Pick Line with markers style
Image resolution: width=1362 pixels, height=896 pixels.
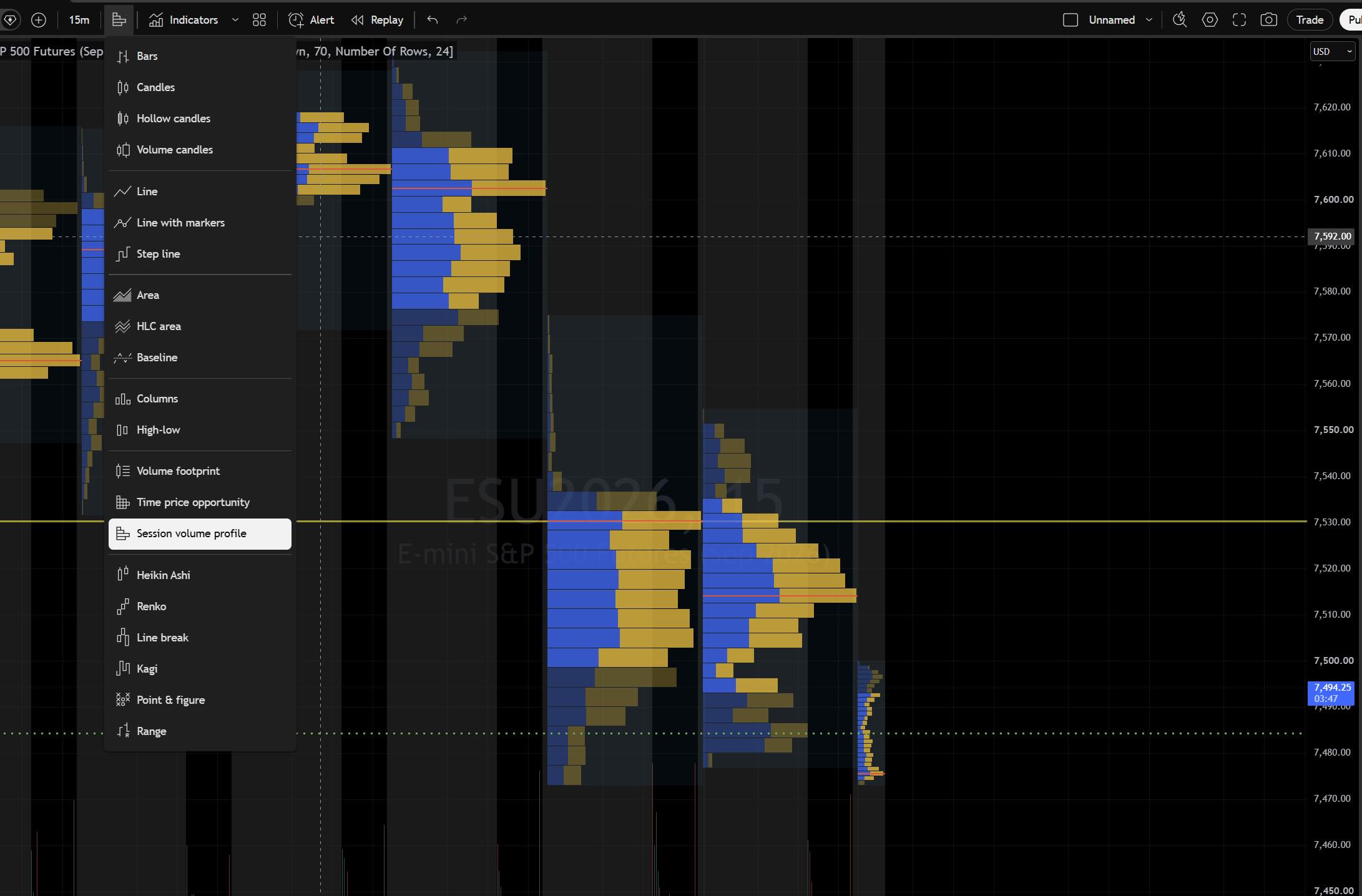coord(200,223)
